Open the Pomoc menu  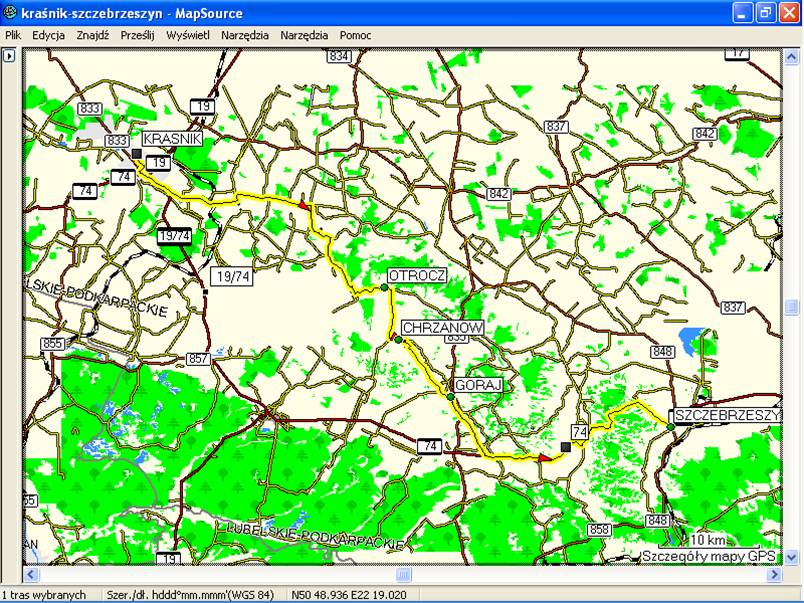355,35
